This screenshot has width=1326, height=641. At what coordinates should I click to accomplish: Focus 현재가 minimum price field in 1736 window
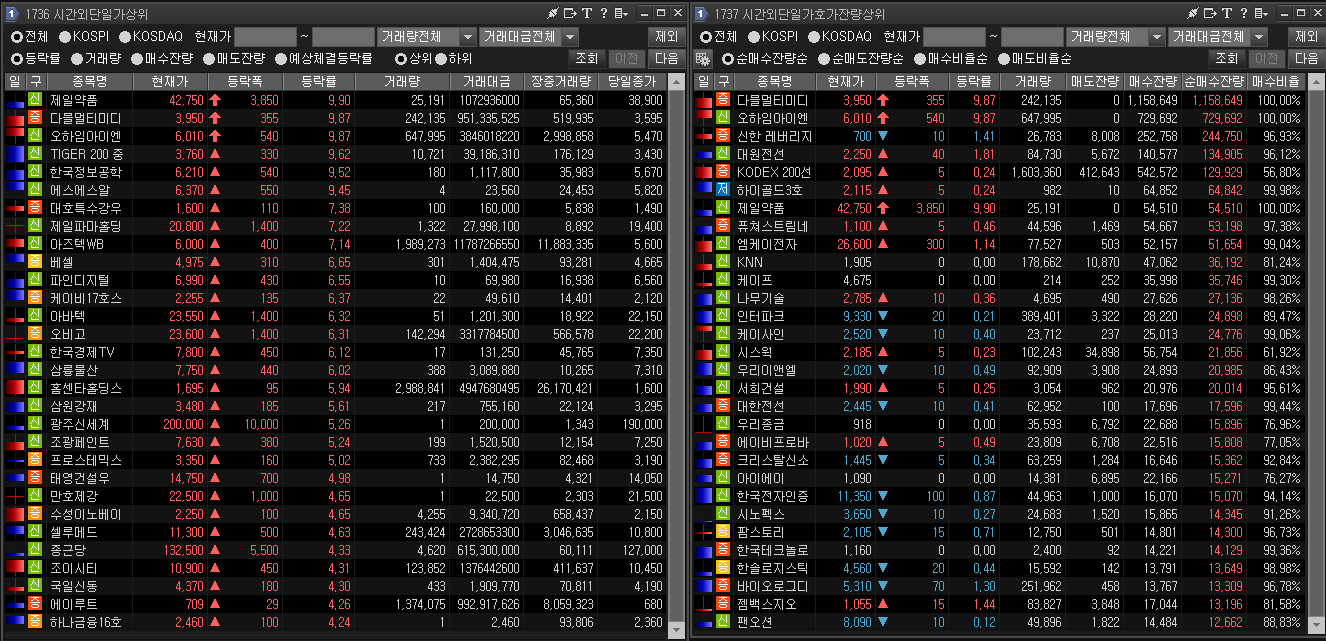[x=266, y=37]
